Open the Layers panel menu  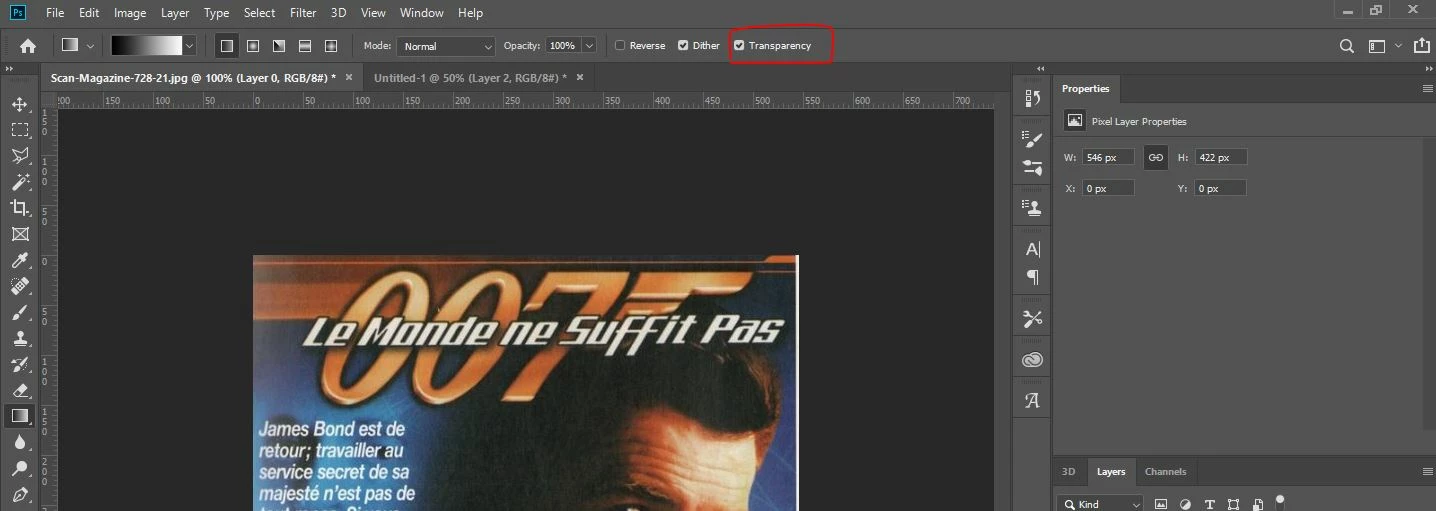click(1428, 472)
